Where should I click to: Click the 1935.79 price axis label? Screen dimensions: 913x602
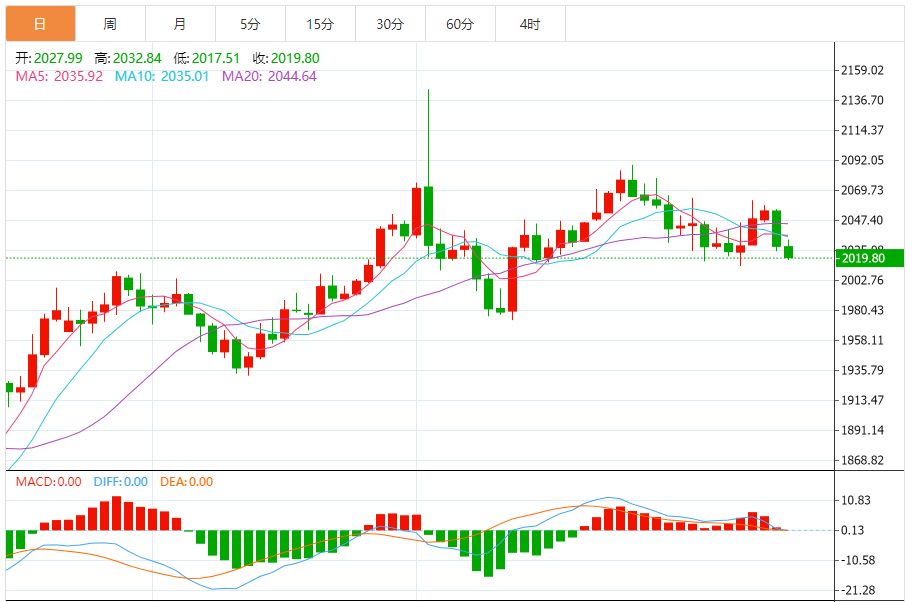862,370
